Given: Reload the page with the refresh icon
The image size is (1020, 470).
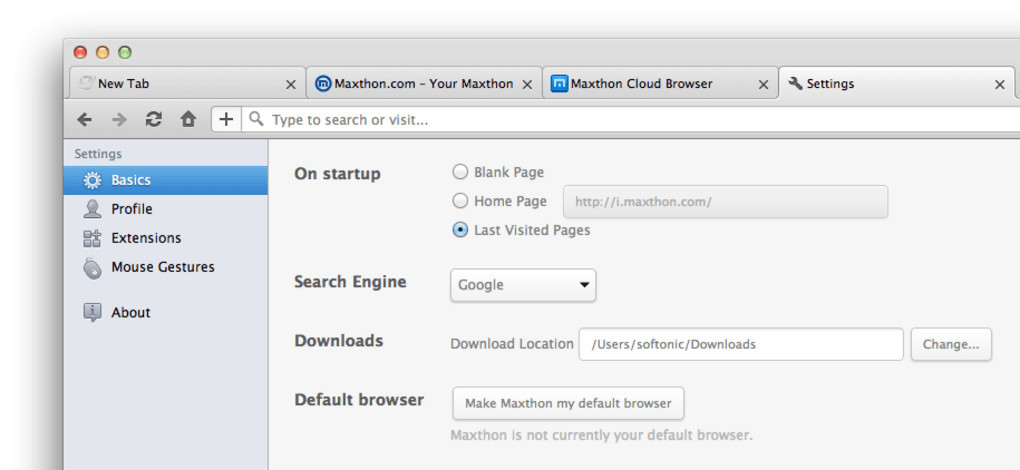Looking at the screenshot, I should pyautogui.click(x=153, y=119).
